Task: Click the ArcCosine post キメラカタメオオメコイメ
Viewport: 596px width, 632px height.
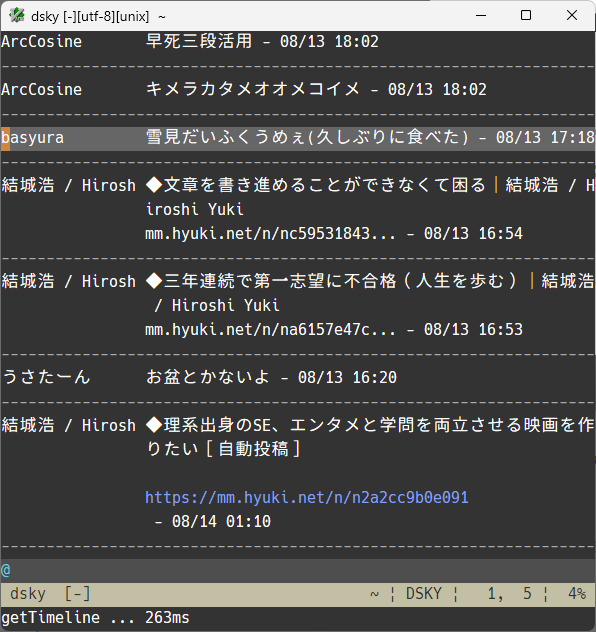Action: [x=252, y=89]
